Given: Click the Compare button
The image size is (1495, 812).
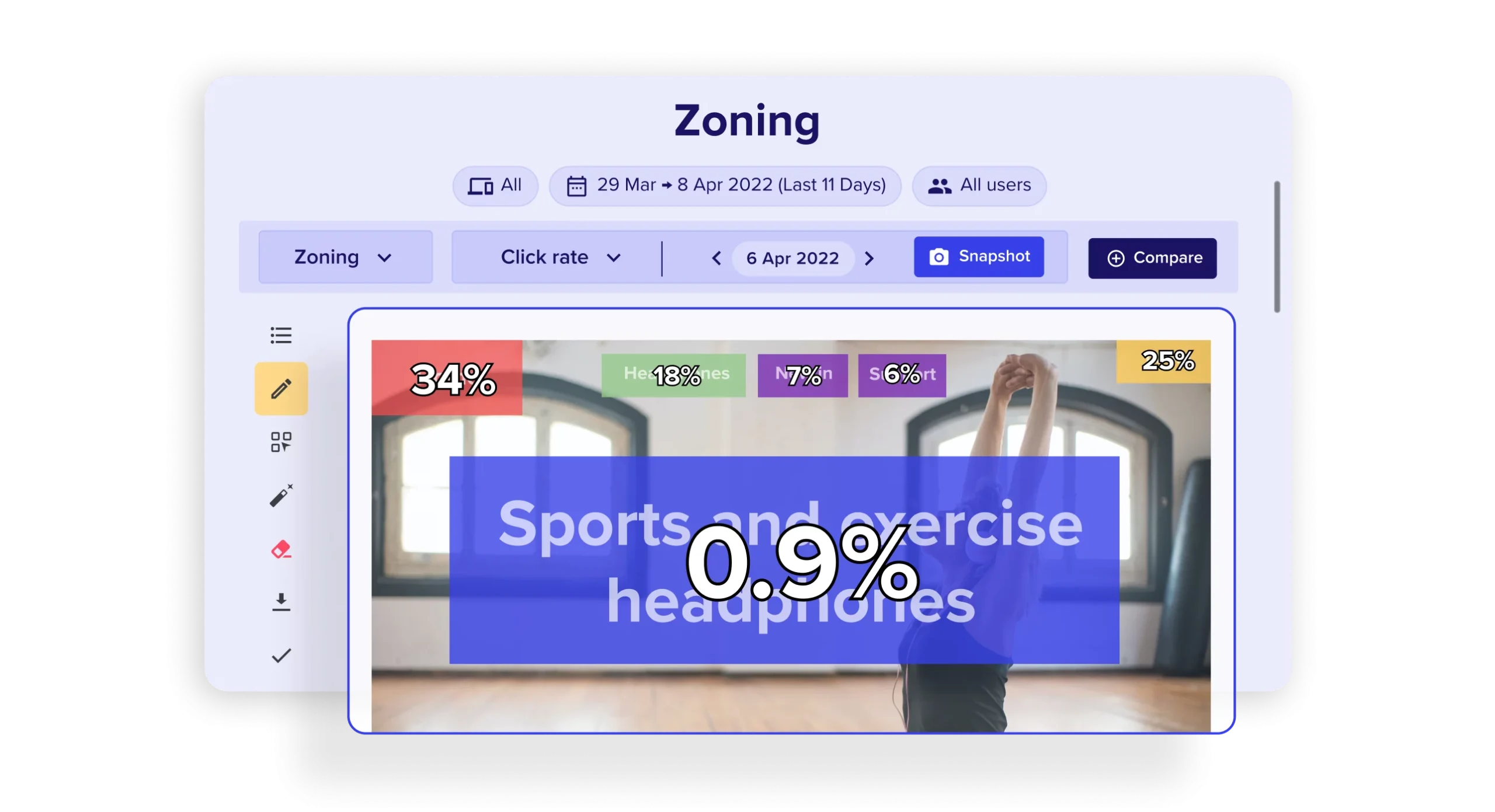Looking at the screenshot, I should coord(1152,257).
